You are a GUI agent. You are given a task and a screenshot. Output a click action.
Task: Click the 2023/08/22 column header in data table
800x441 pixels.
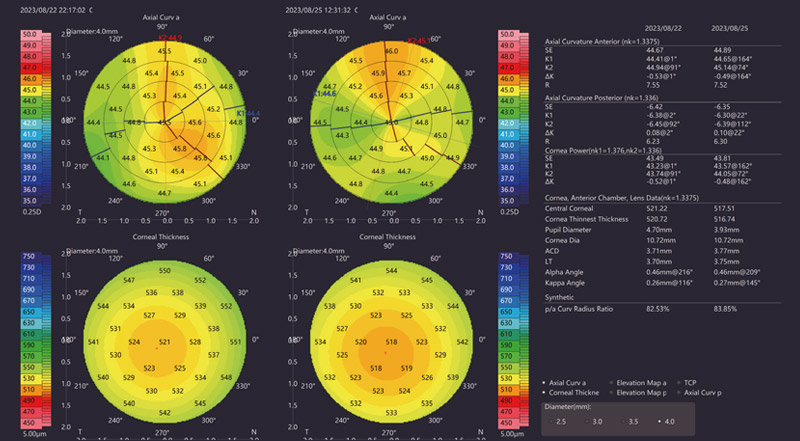tap(661, 29)
